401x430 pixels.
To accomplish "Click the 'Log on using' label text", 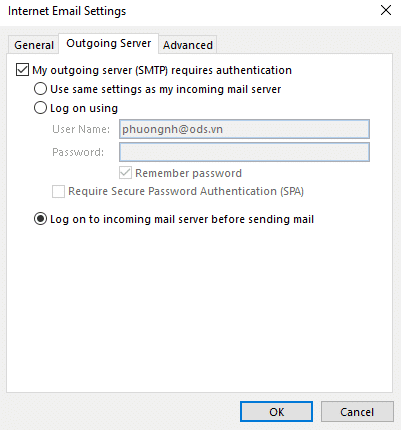I will 84,108.
